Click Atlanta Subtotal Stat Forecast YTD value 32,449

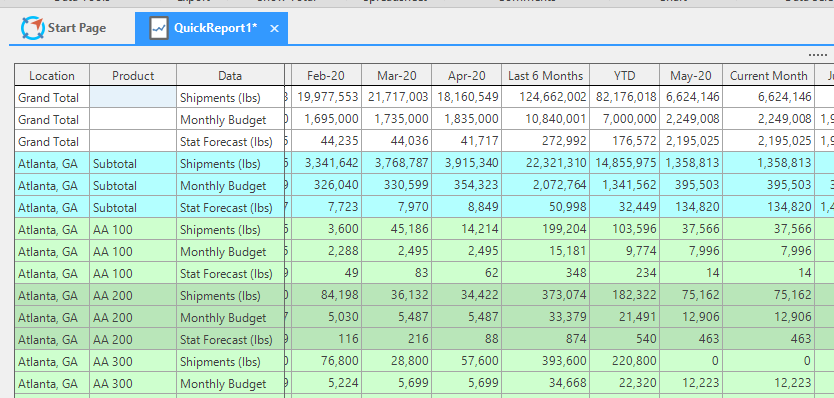[624, 208]
